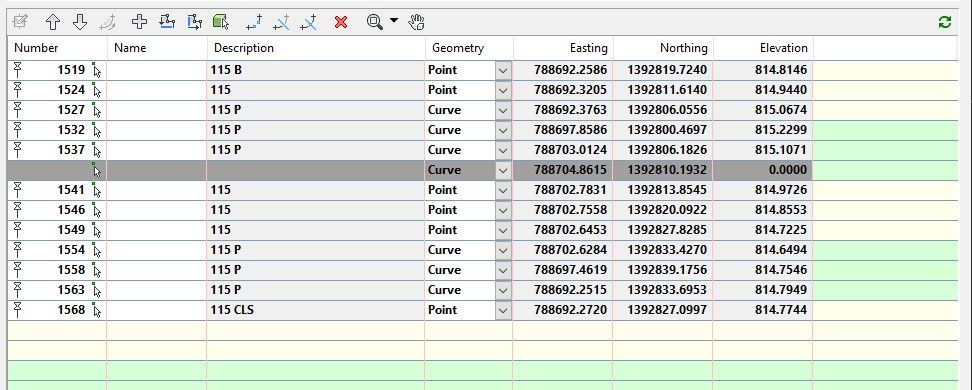972x390 pixels.
Task: Select point number 1554
Action: (71, 250)
